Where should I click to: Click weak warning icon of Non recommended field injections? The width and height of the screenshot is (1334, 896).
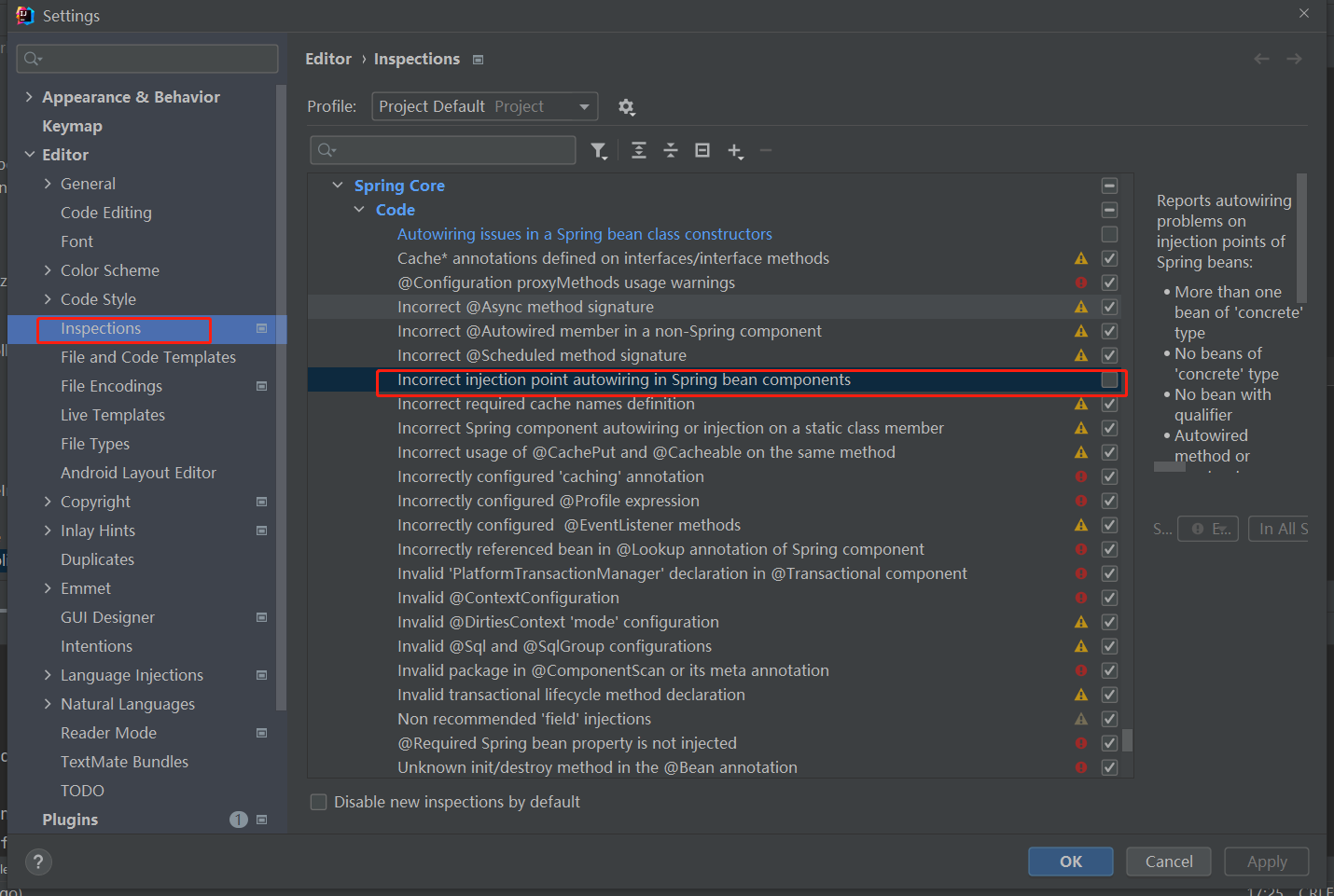(1081, 719)
